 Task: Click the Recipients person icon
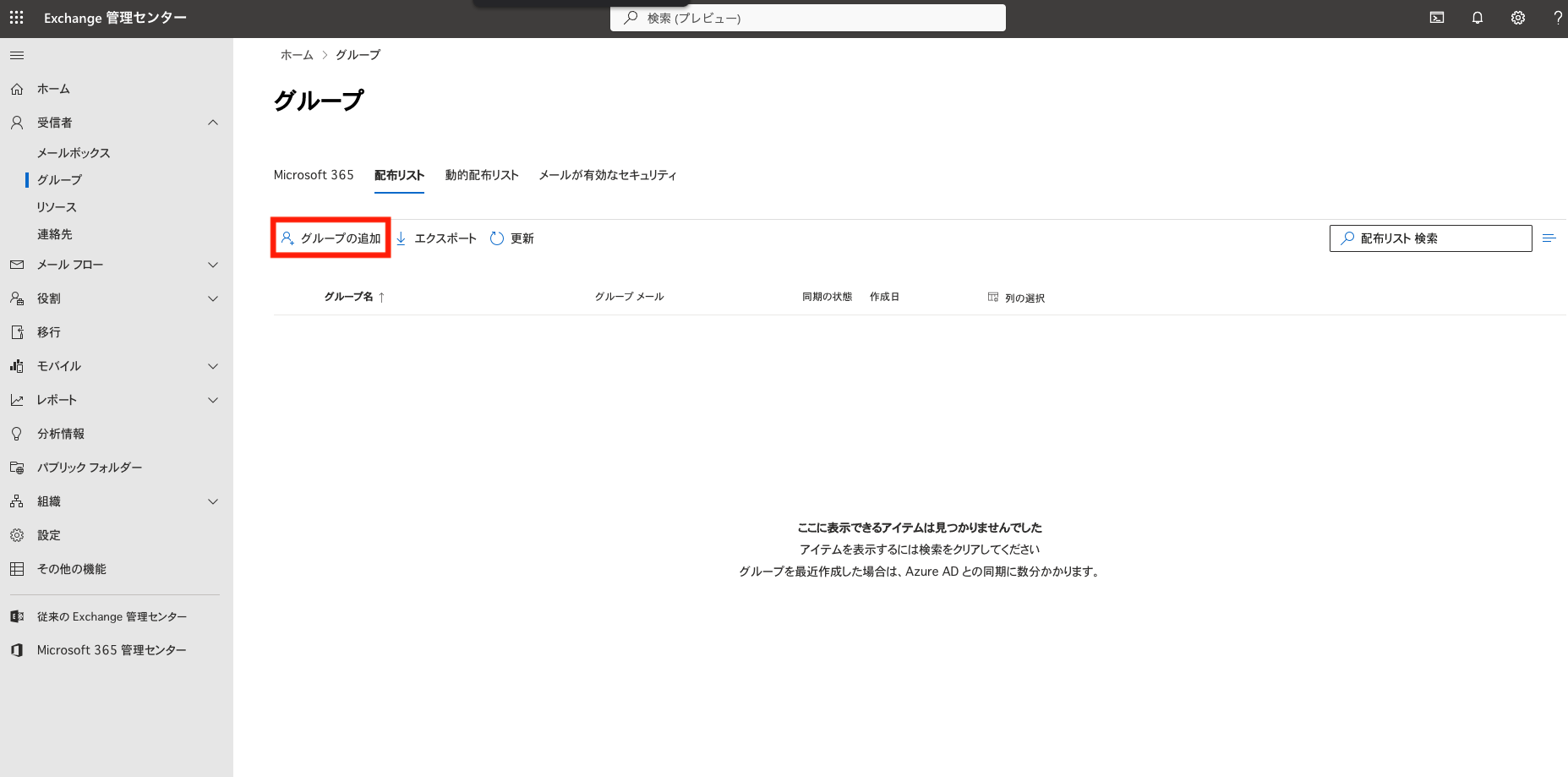pyautogui.click(x=17, y=123)
